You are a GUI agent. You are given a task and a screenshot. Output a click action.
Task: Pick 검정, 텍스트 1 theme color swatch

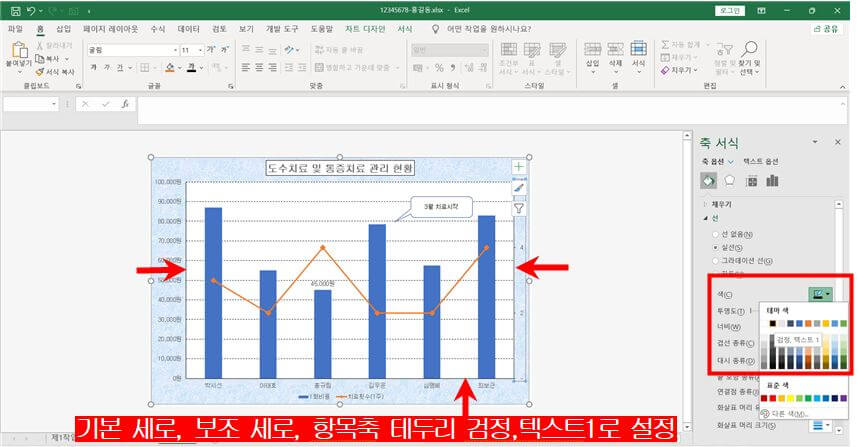point(773,324)
